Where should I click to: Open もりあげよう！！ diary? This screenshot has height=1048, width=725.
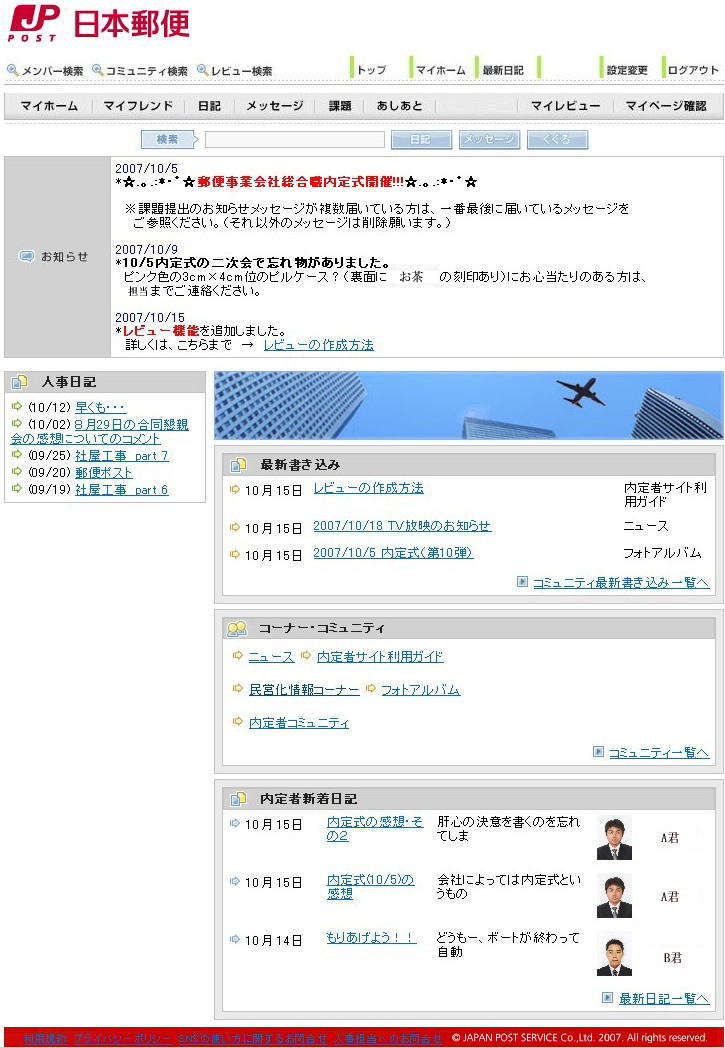pyautogui.click(x=371, y=938)
